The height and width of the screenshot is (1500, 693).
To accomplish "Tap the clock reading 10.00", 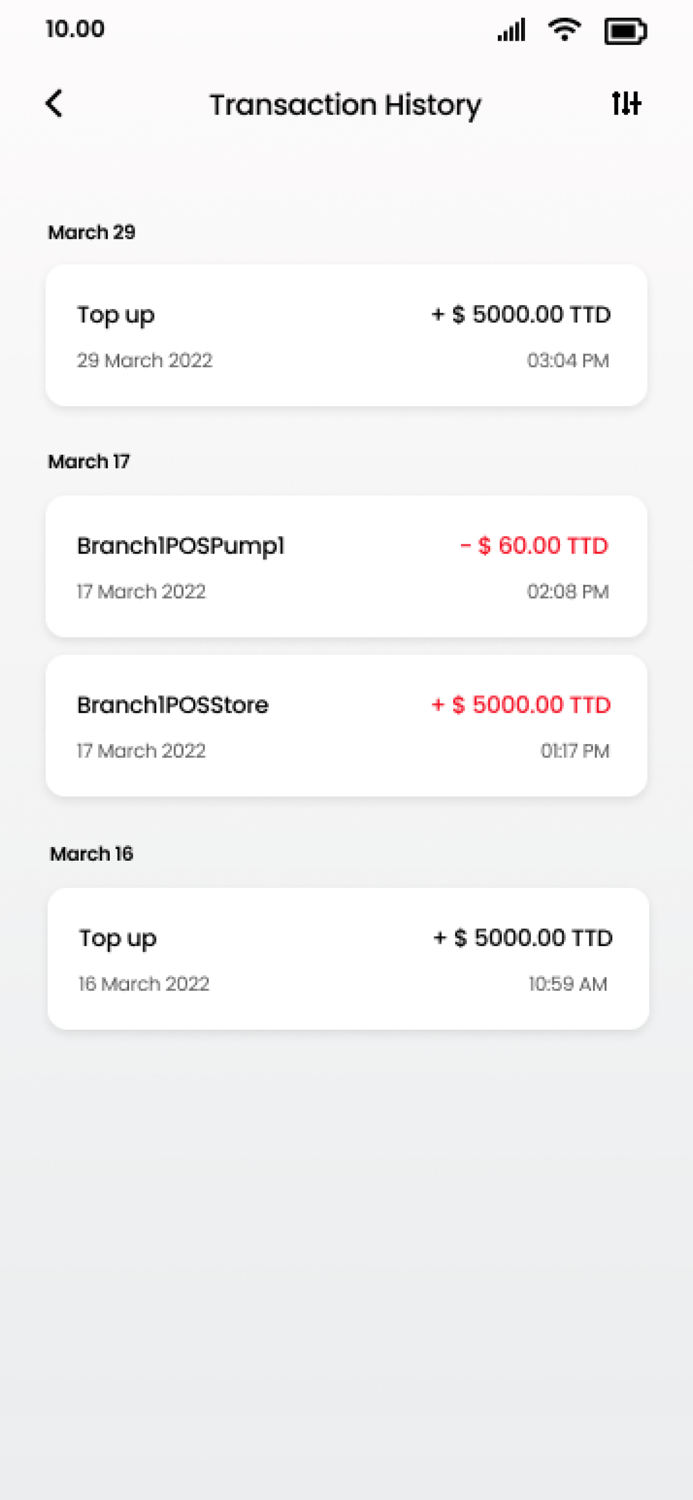I will coord(73,30).
